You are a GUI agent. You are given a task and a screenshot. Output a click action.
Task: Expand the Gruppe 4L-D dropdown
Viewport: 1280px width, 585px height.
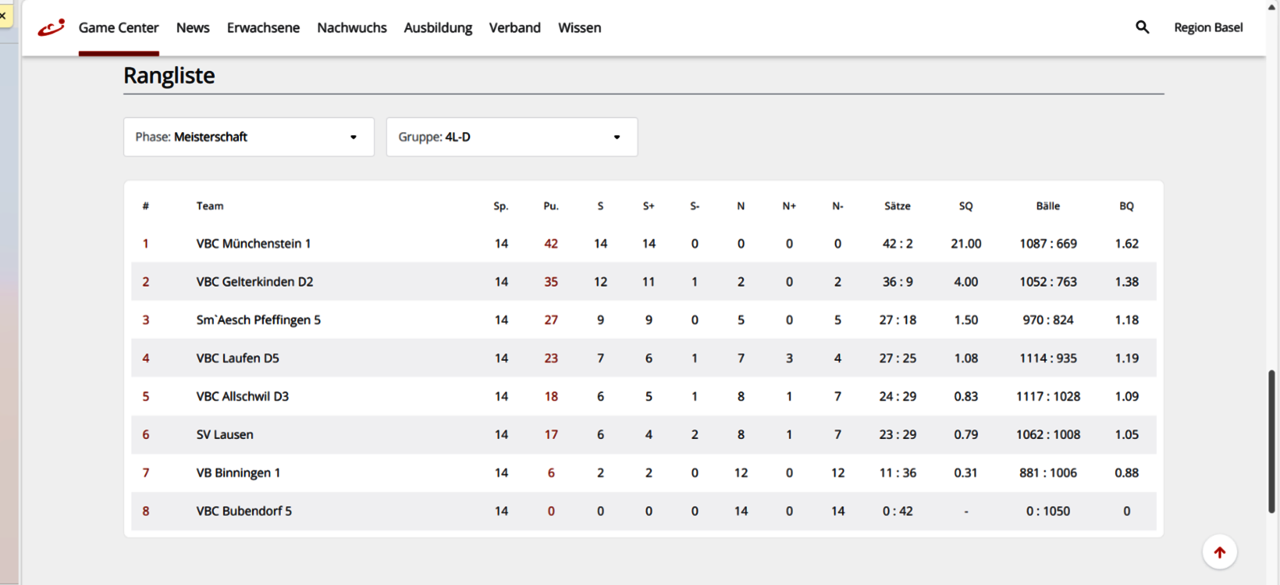(x=511, y=137)
